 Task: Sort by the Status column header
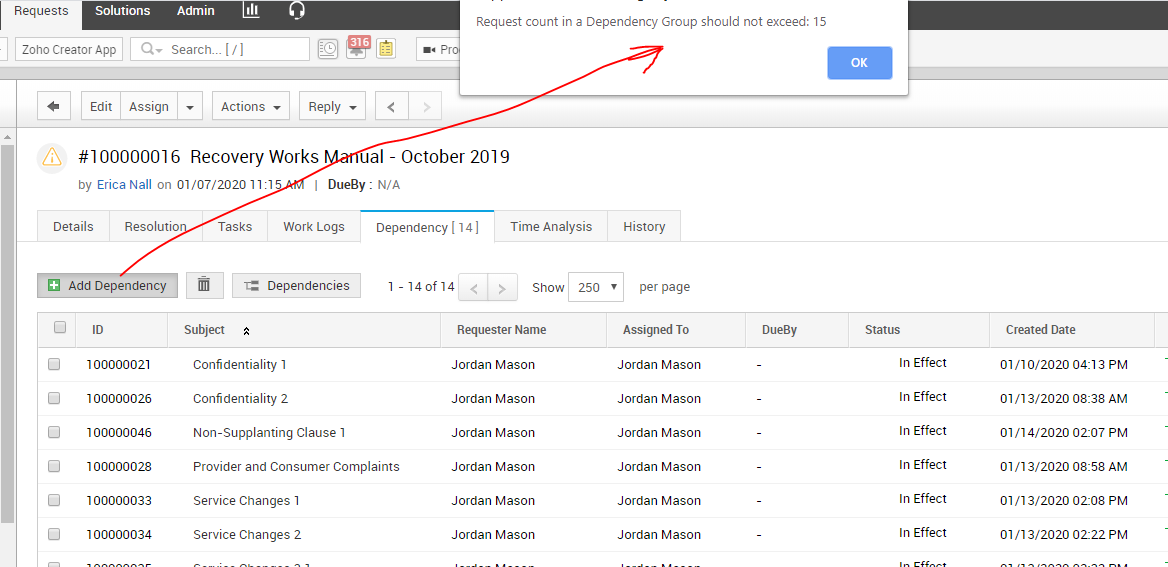point(883,329)
